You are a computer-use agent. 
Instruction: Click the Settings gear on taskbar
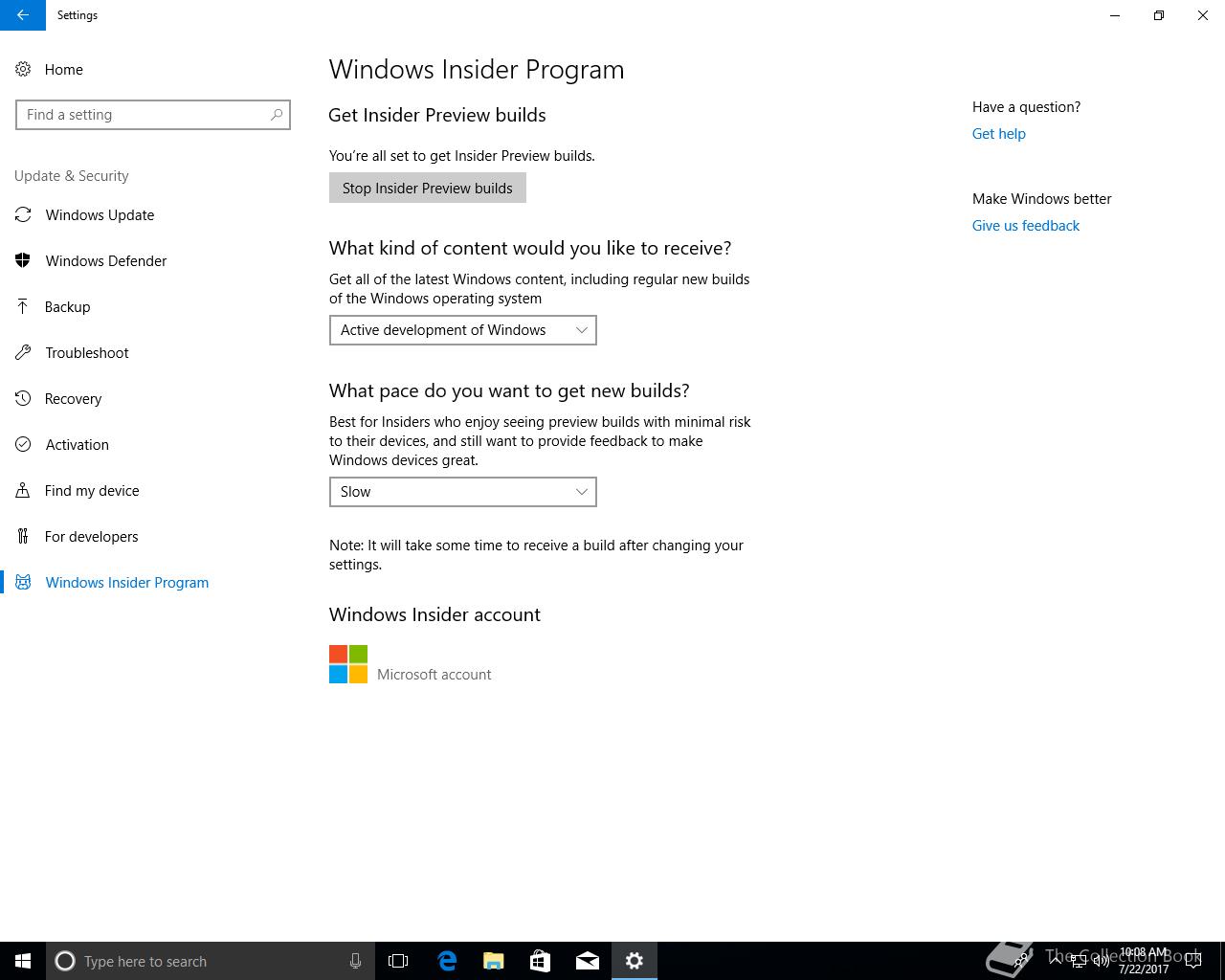tap(635, 961)
